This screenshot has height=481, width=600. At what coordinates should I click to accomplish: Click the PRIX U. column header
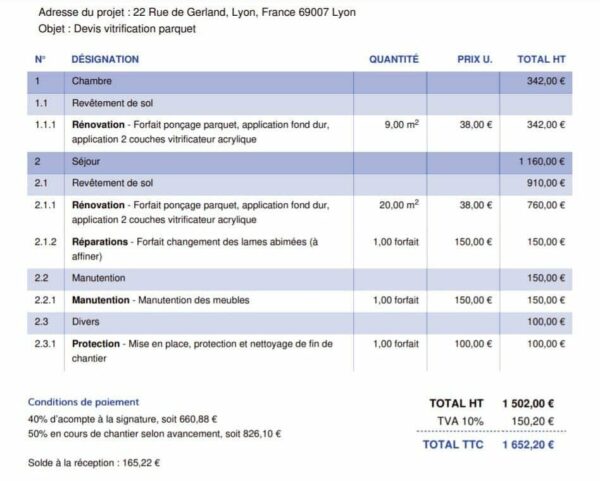point(474,59)
